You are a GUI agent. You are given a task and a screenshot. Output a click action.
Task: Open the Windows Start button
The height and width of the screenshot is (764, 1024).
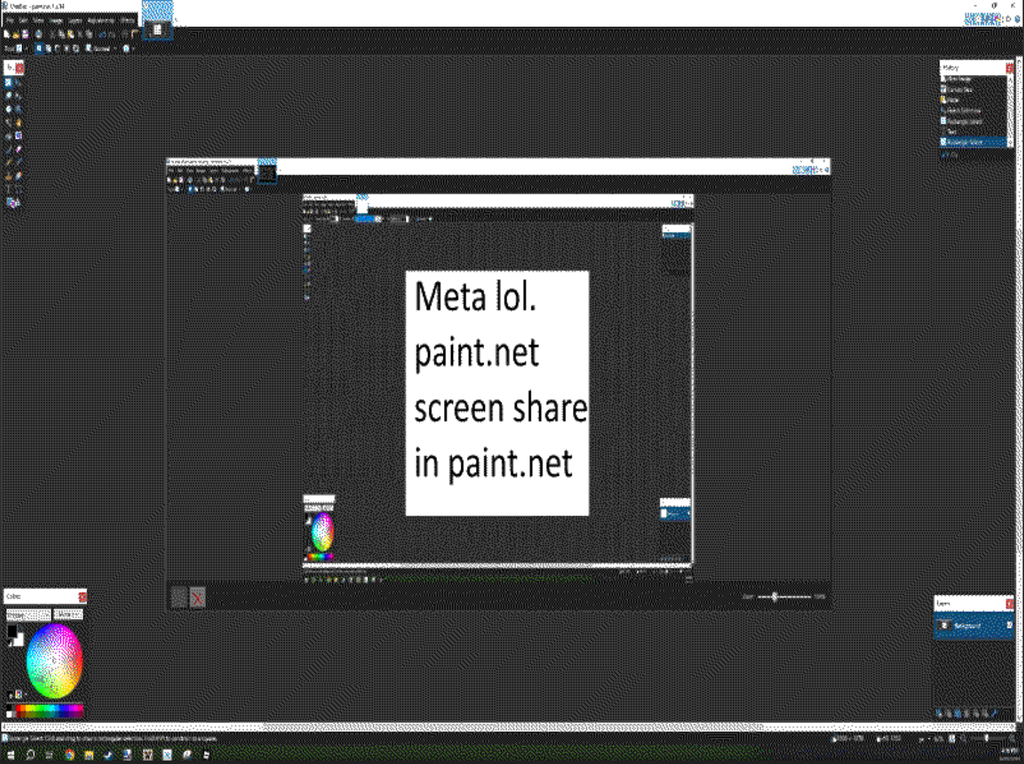click(10, 754)
